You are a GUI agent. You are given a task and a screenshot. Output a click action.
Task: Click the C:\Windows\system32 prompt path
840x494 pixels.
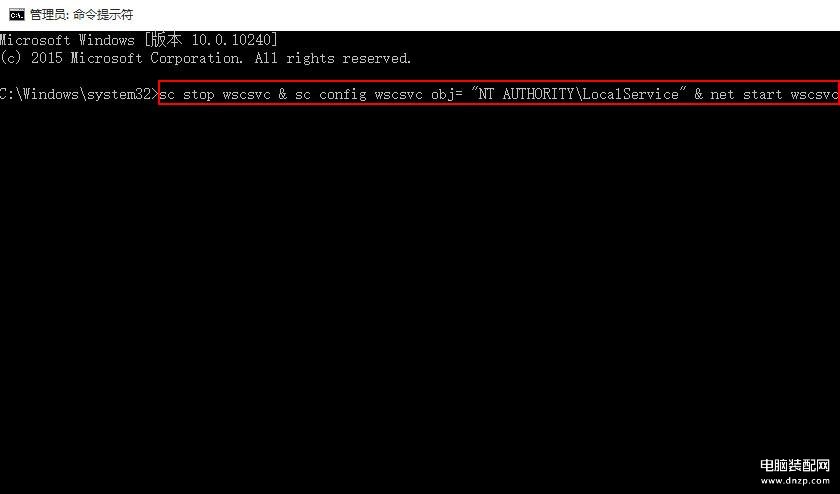click(x=77, y=94)
